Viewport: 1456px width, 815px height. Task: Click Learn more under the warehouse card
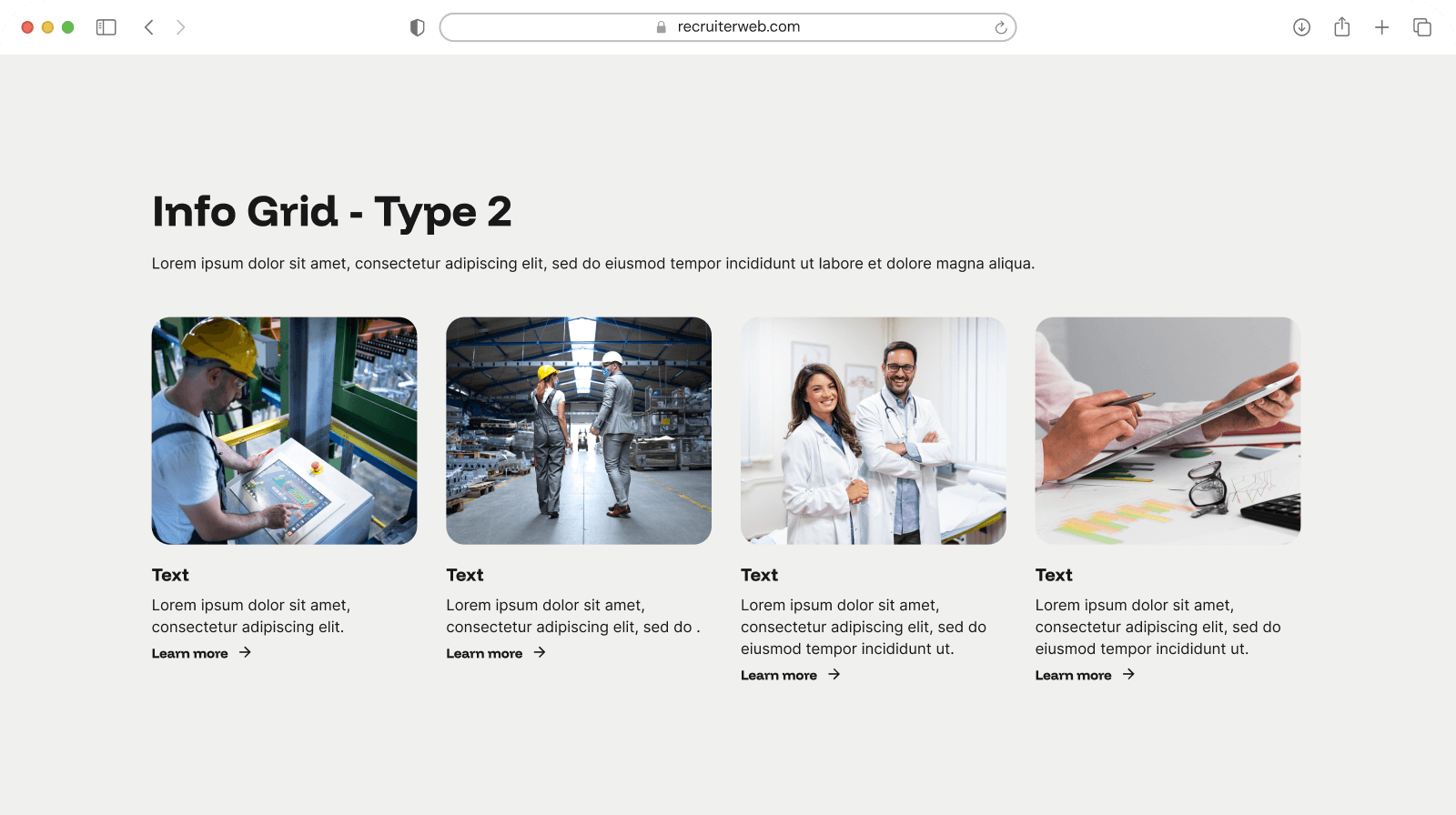[484, 653]
